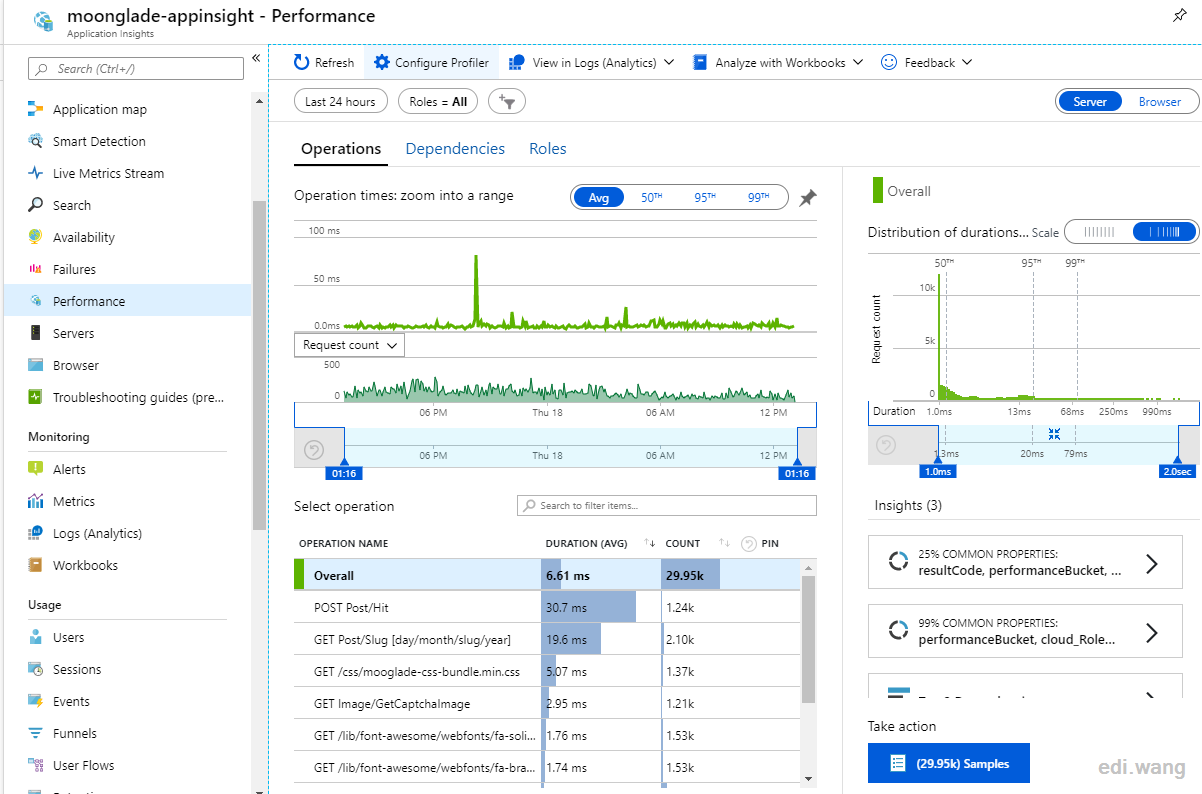Switch to the Operations tab
The image size is (1202, 794).
[x=341, y=149]
